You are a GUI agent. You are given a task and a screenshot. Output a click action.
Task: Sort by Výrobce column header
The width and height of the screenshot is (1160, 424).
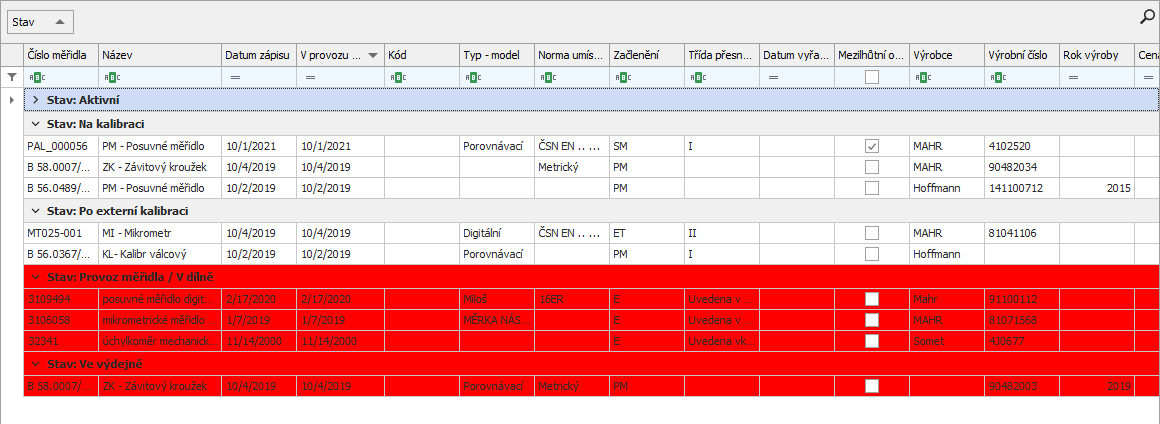point(947,55)
